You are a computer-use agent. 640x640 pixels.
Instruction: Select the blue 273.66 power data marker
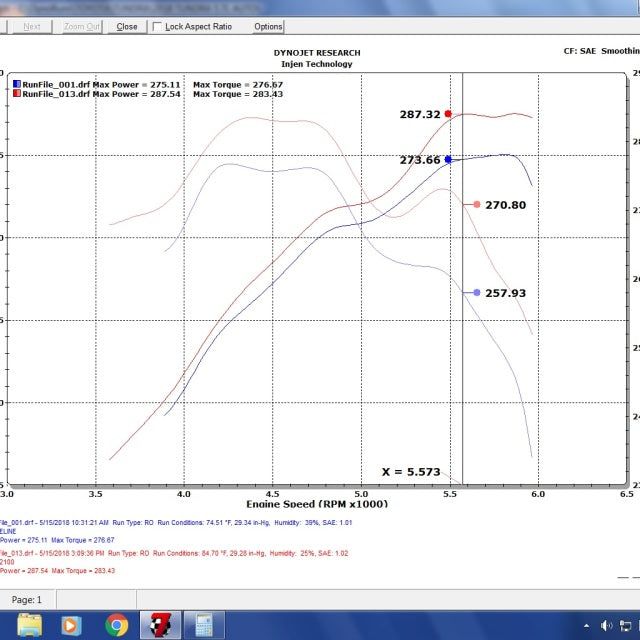pyautogui.click(x=448, y=159)
